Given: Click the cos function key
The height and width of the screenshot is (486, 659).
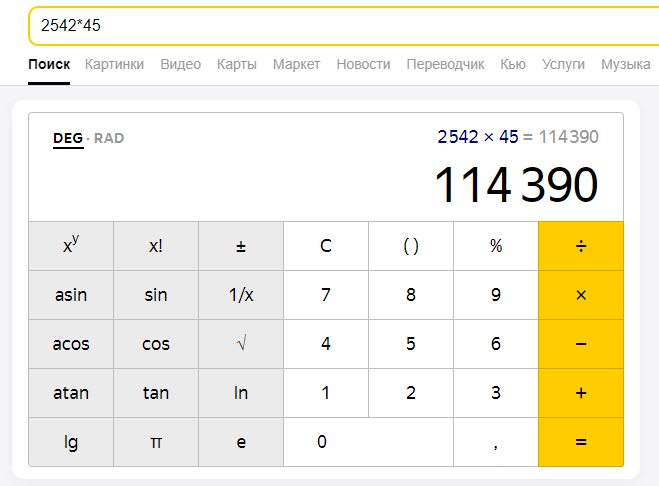Looking at the screenshot, I should tap(156, 344).
